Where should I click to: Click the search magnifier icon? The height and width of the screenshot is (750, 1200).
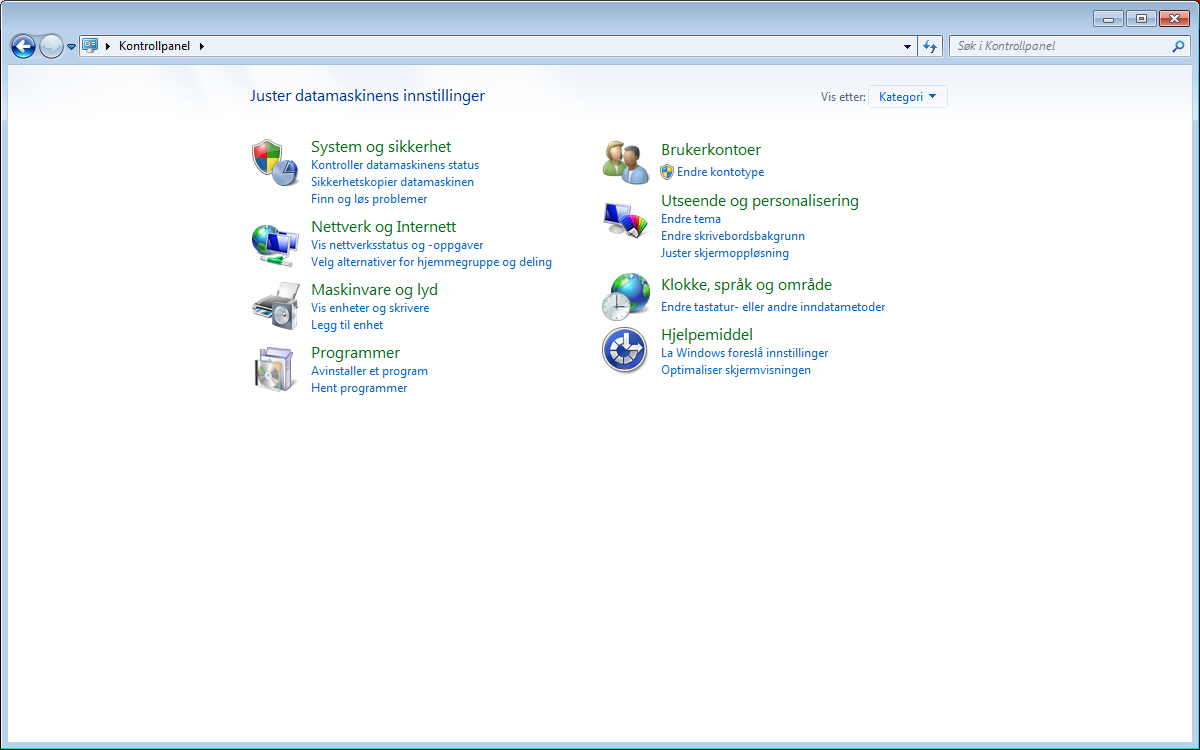1178,46
